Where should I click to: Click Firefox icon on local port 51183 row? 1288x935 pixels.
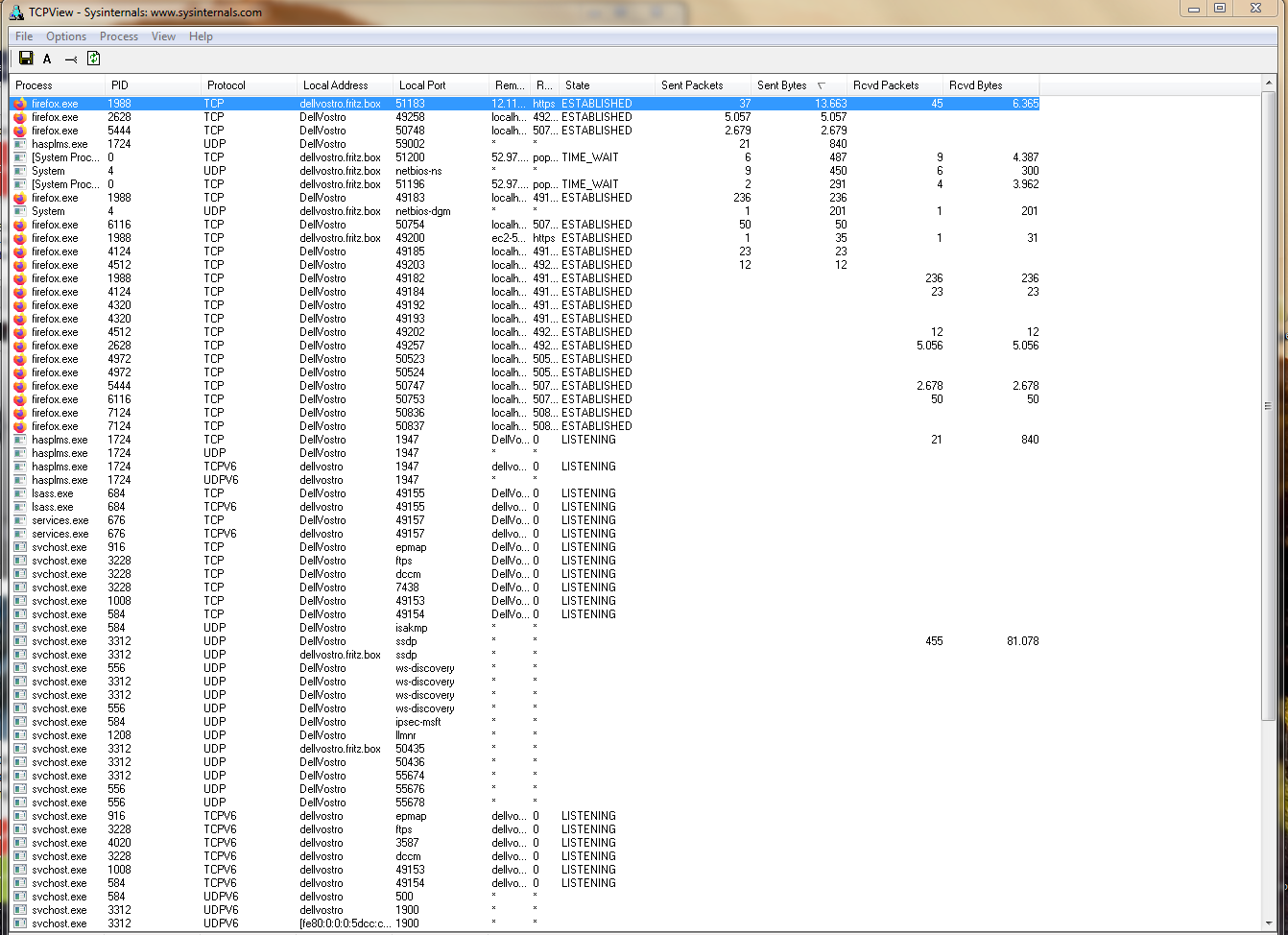coord(20,104)
